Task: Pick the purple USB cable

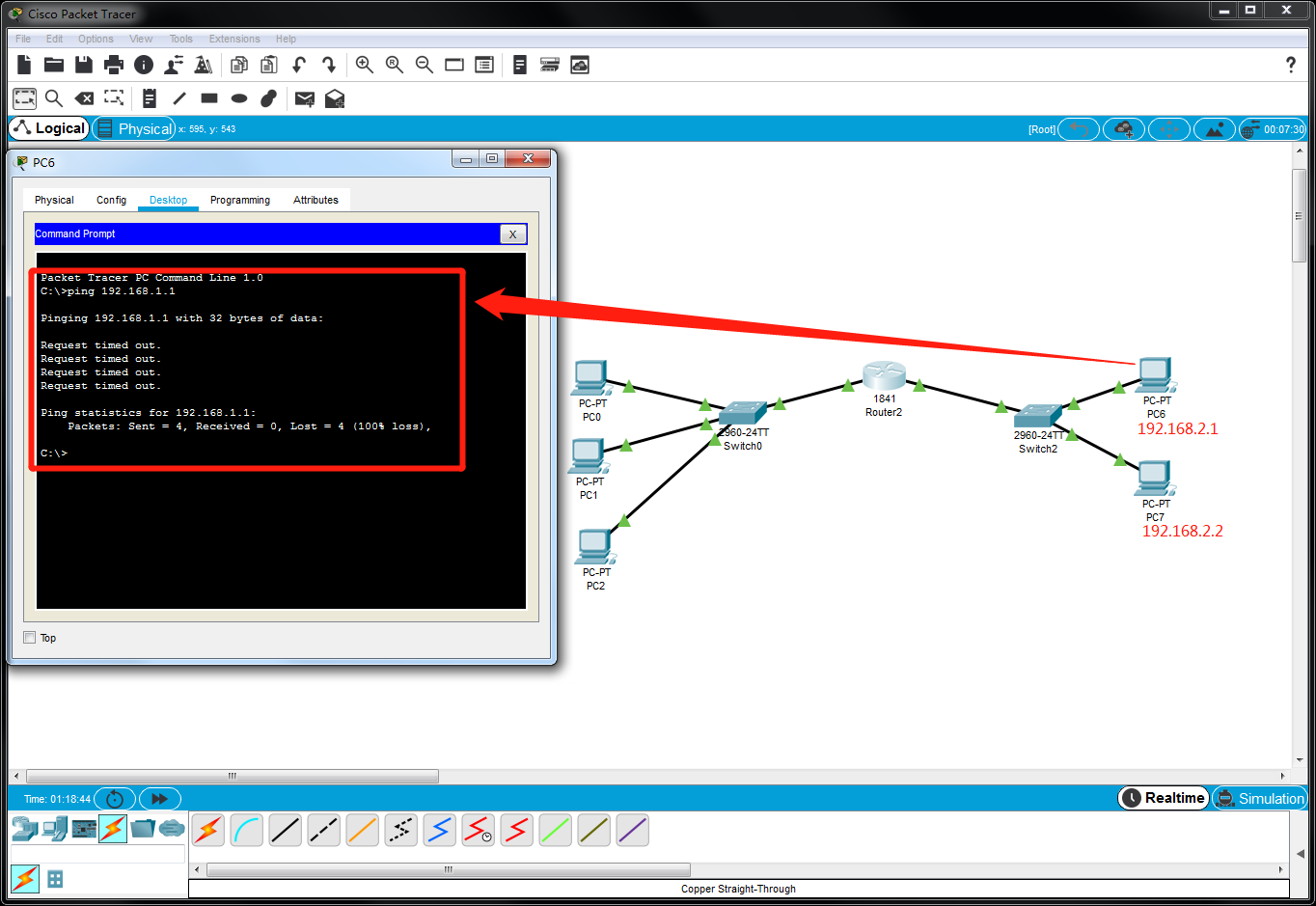Action: pyautogui.click(x=633, y=830)
